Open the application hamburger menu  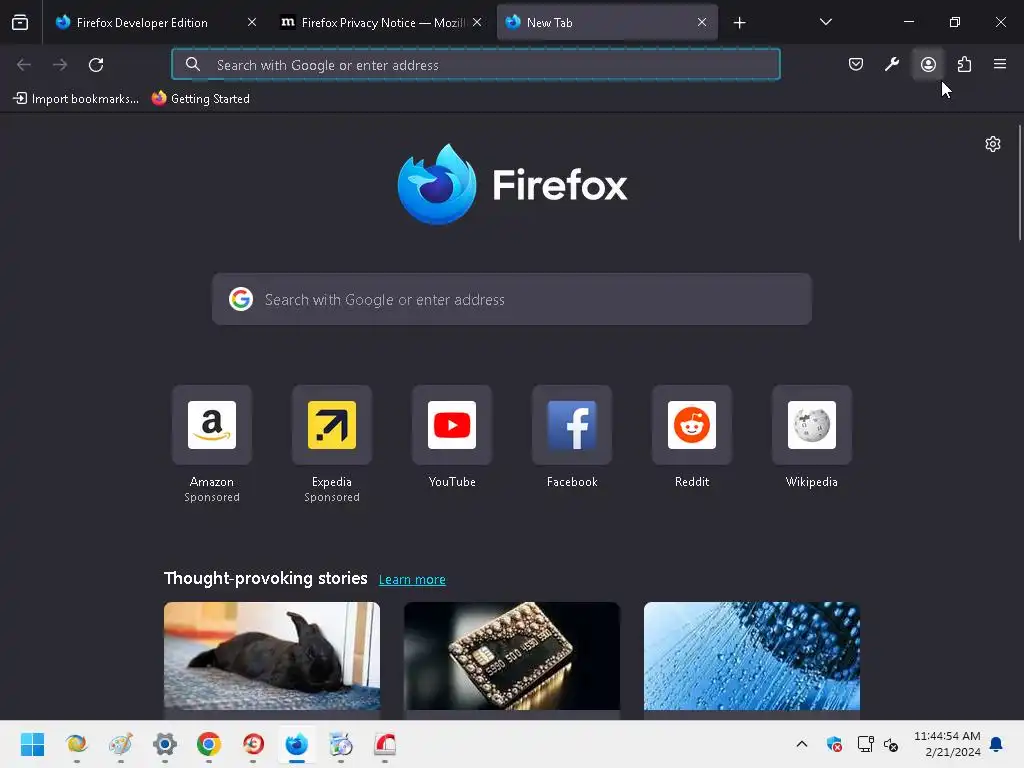[1000, 64]
